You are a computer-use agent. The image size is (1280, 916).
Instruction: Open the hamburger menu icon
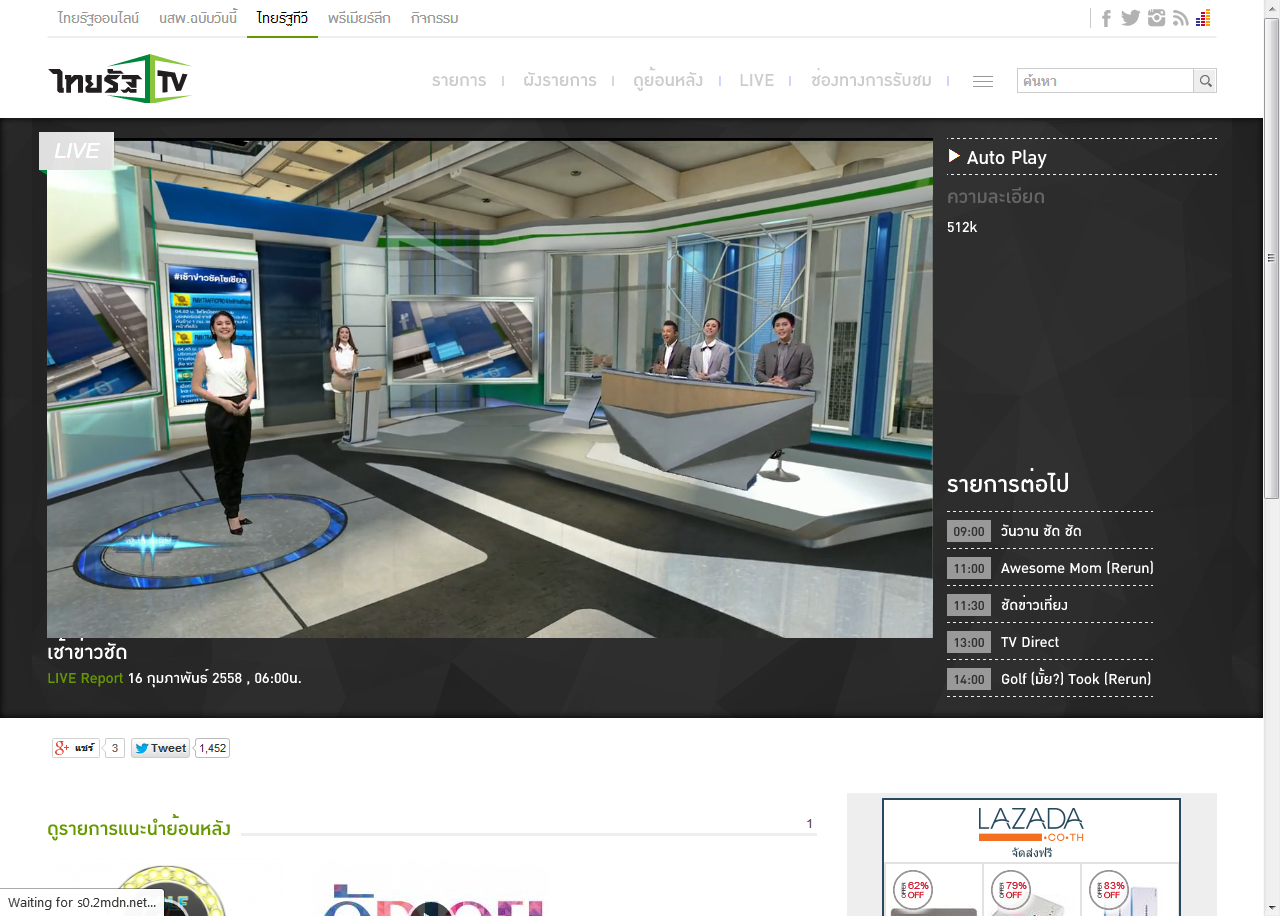tap(983, 81)
